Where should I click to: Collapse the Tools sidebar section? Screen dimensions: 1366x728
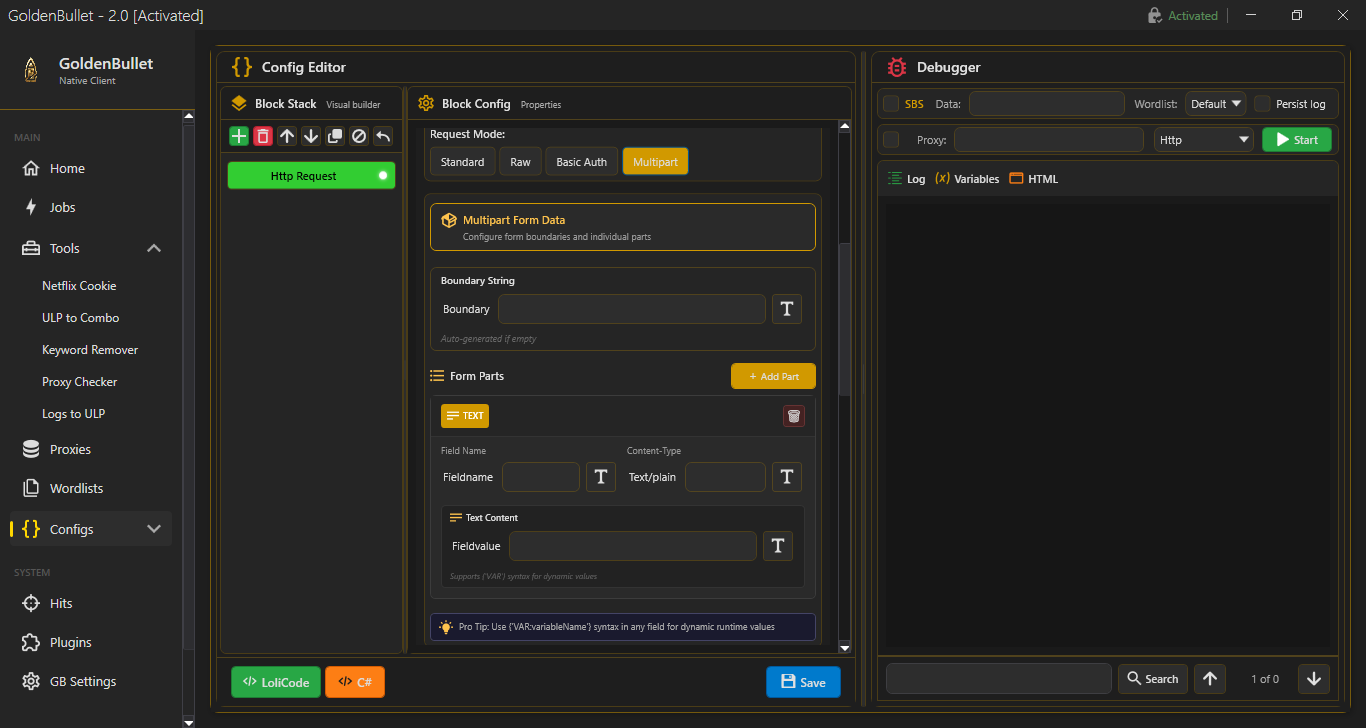coord(154,248)
